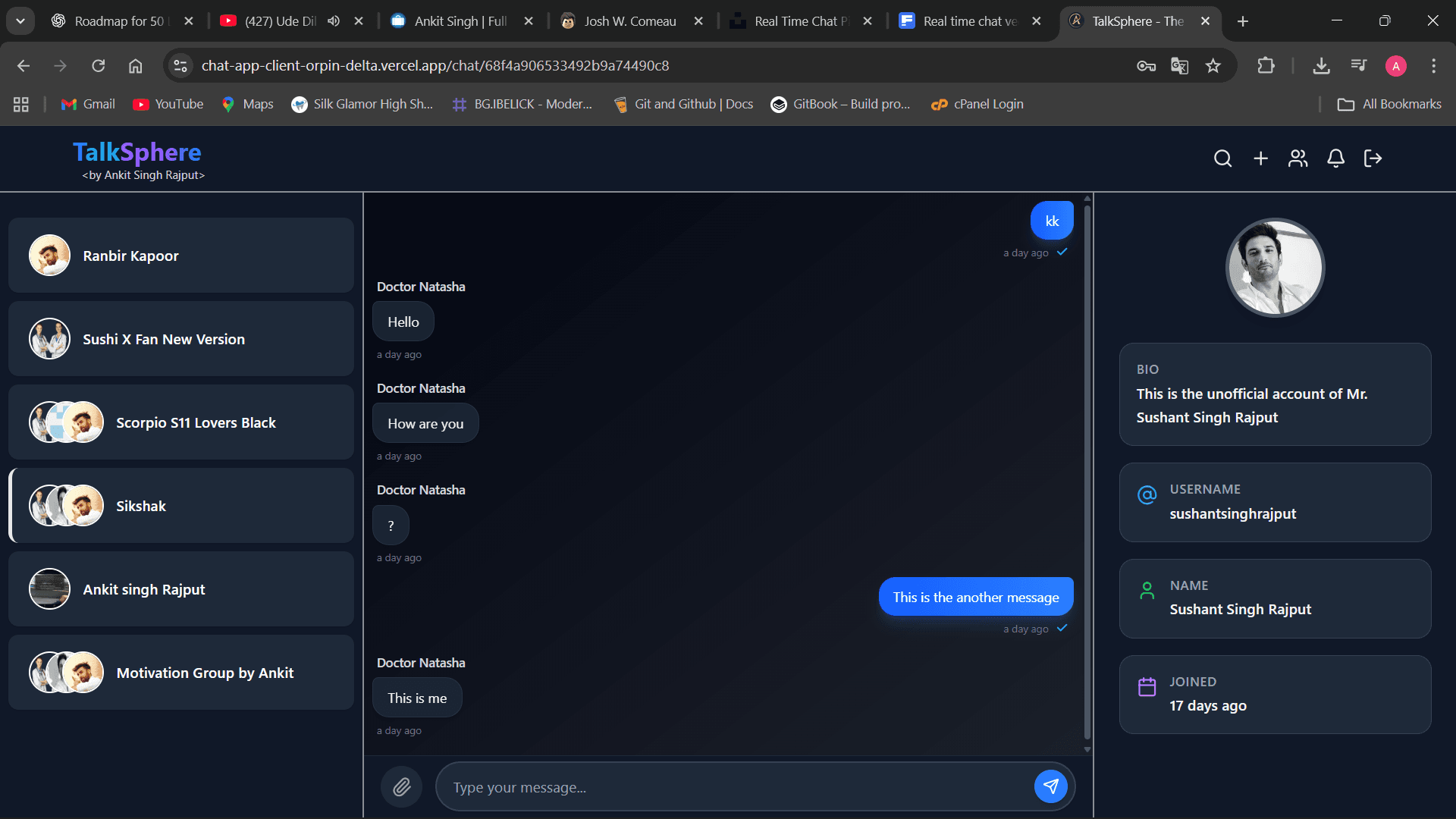
Task: Attach a file with the paperclip icon
Action: 401,786
